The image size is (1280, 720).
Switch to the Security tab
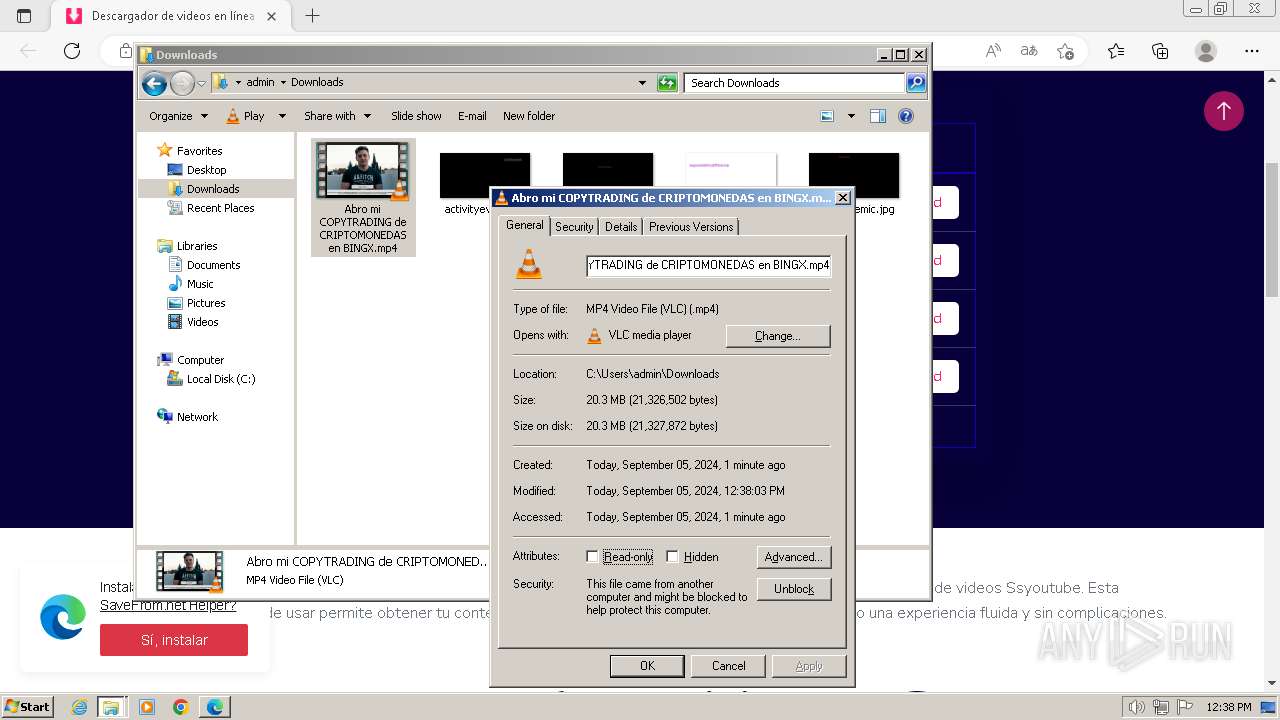[x=574, y=227]
